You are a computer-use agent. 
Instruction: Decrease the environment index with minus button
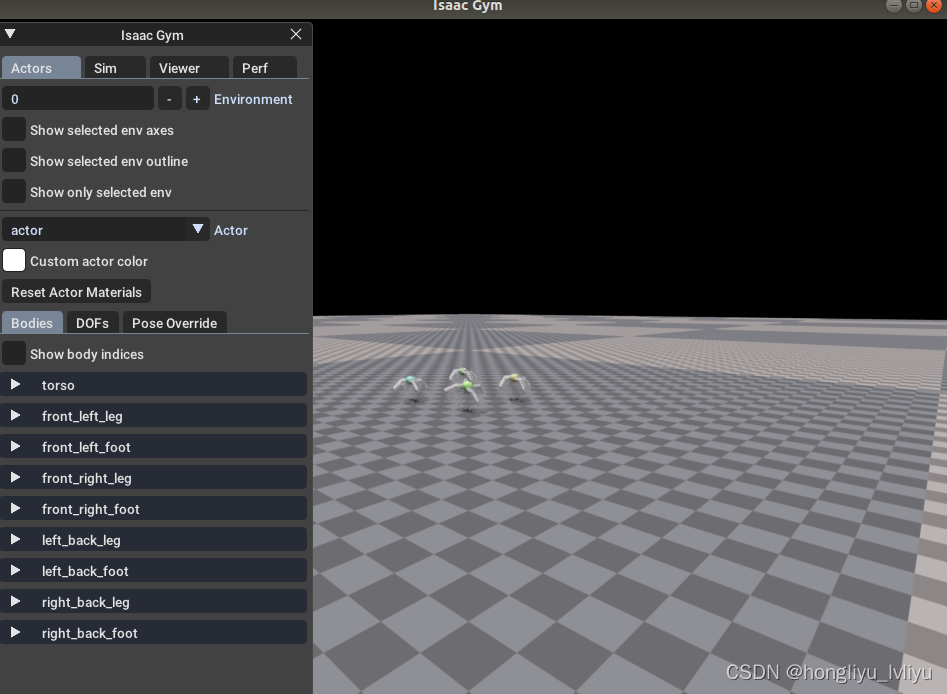click(169, 98)
